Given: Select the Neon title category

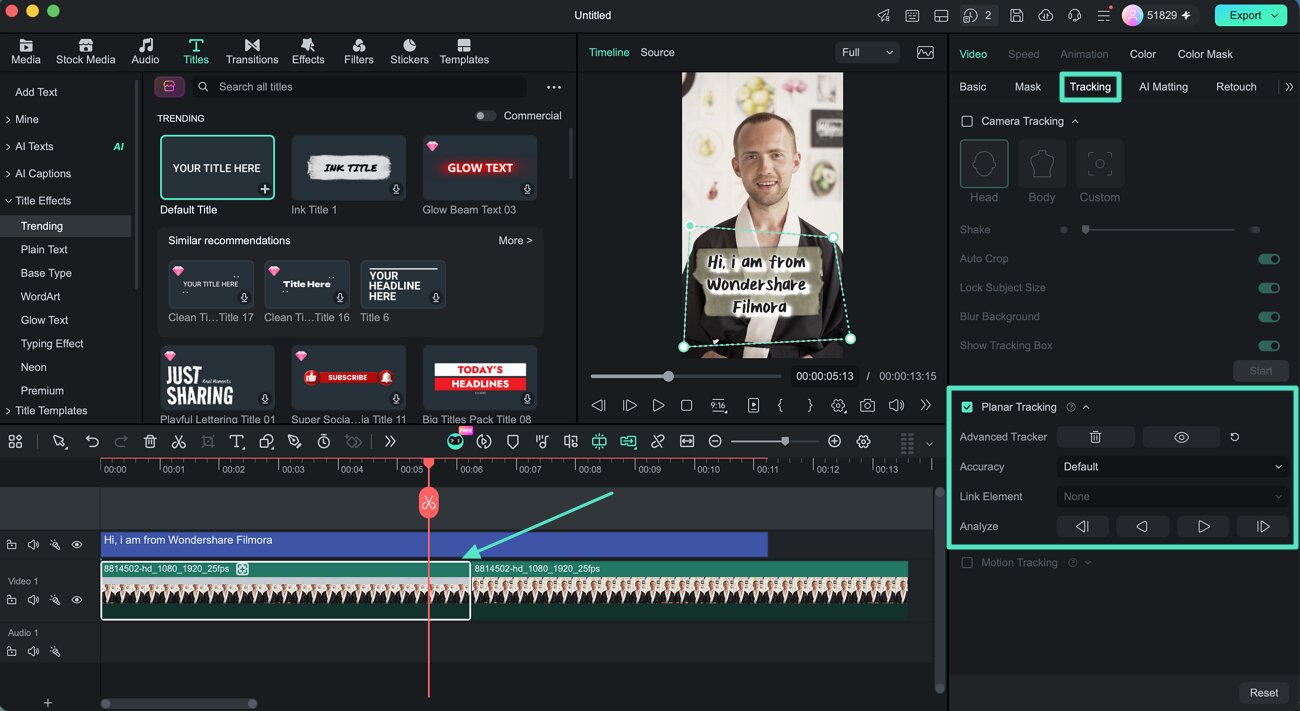Looking at the screenshot, I should click(x=34, y=367).
